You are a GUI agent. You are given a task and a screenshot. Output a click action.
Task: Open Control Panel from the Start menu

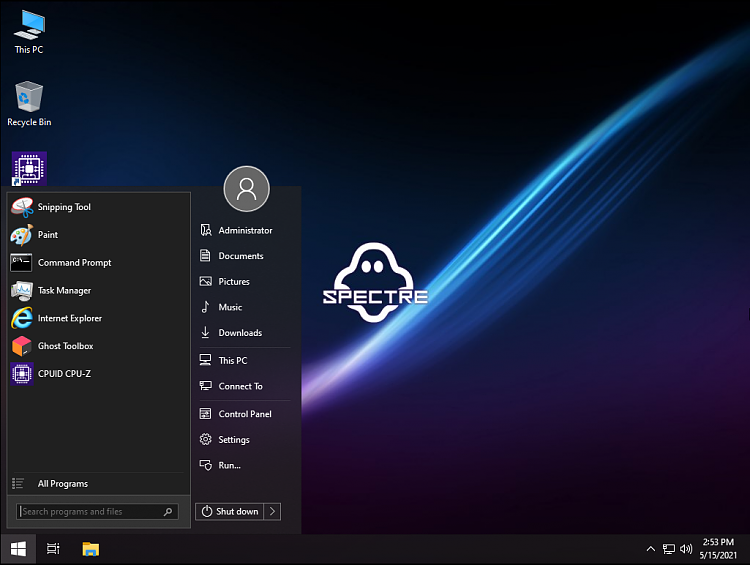[x=245, y=414]
